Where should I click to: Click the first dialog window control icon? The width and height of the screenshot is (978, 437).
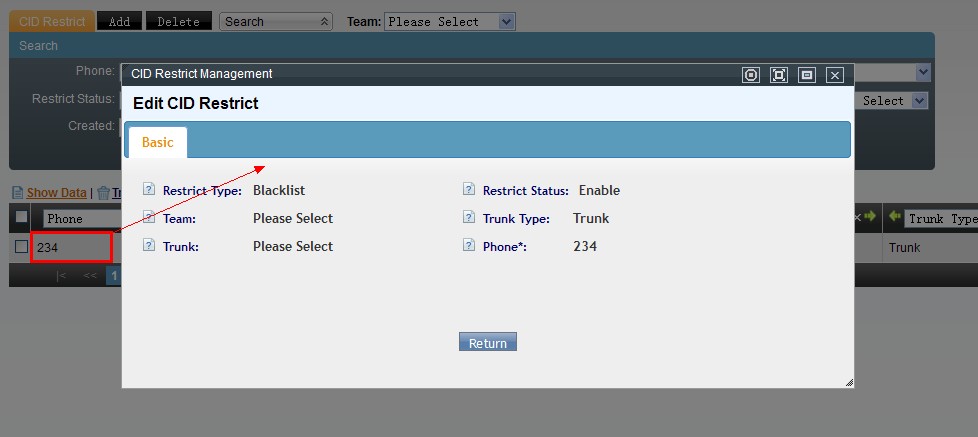point(751,75)
